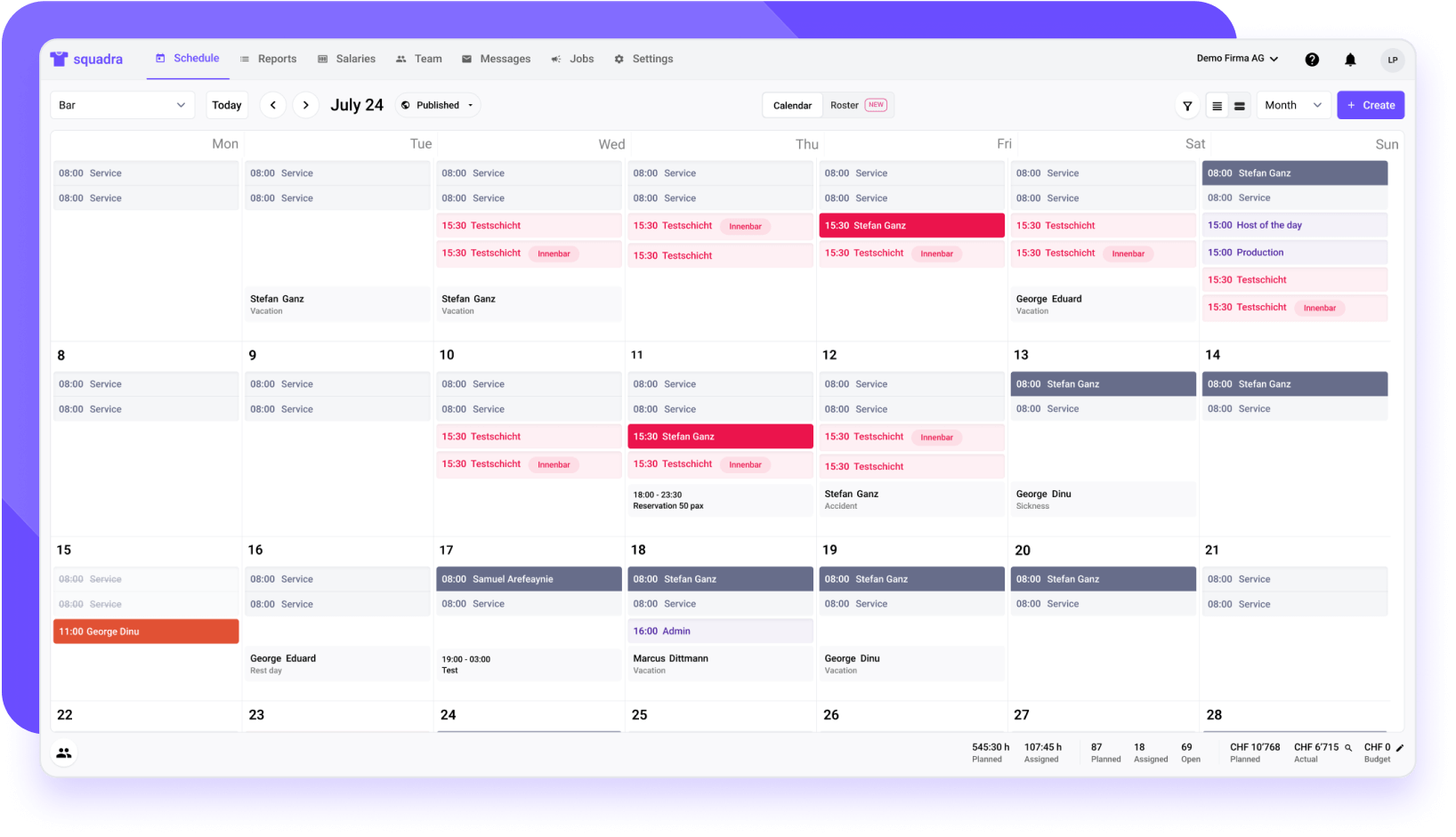
Task: Select the Calendar view toggle
Action: (792, 105)
